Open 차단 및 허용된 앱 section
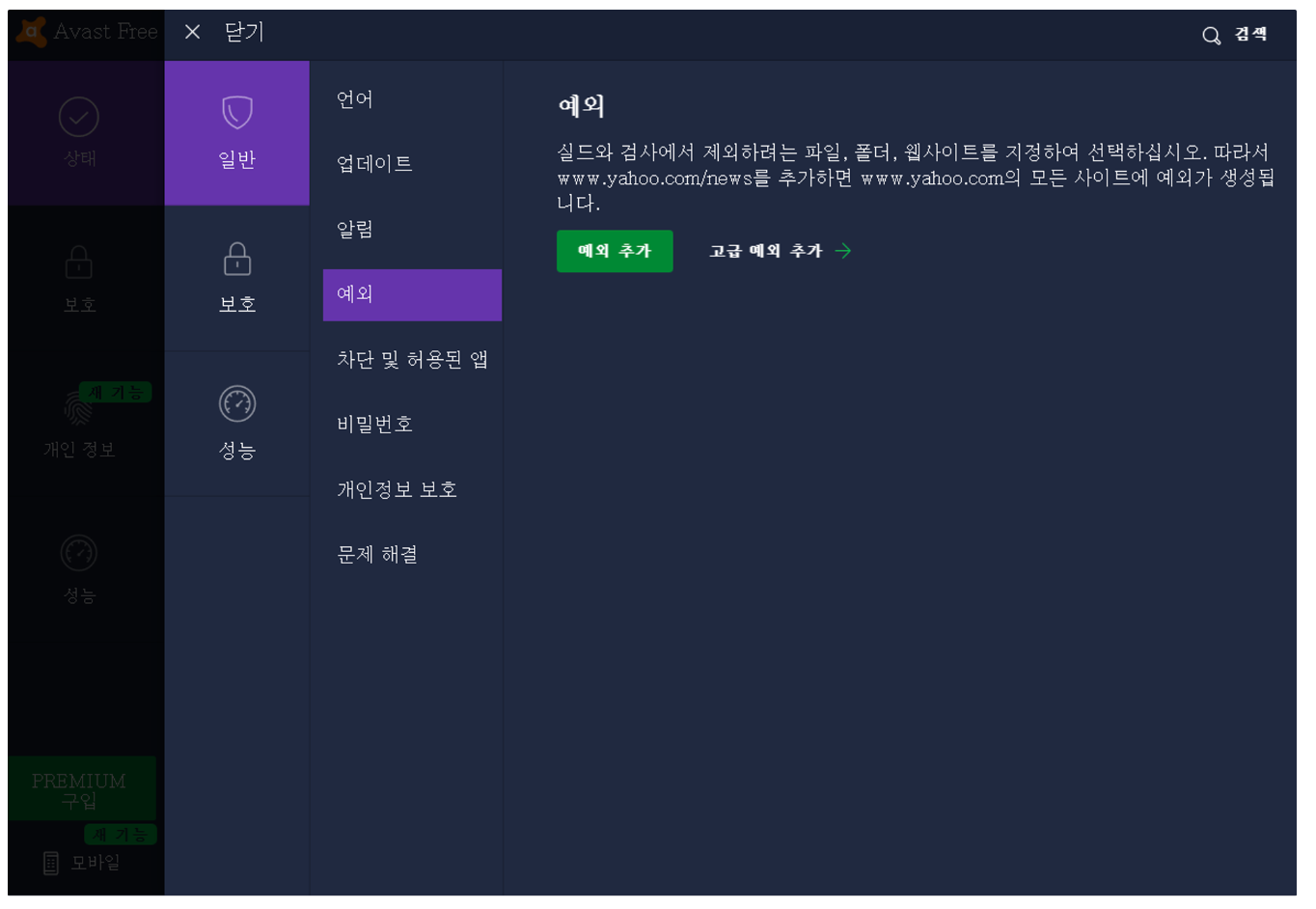This screenshot has height=909, width=1316. click(x=412, y=359)
